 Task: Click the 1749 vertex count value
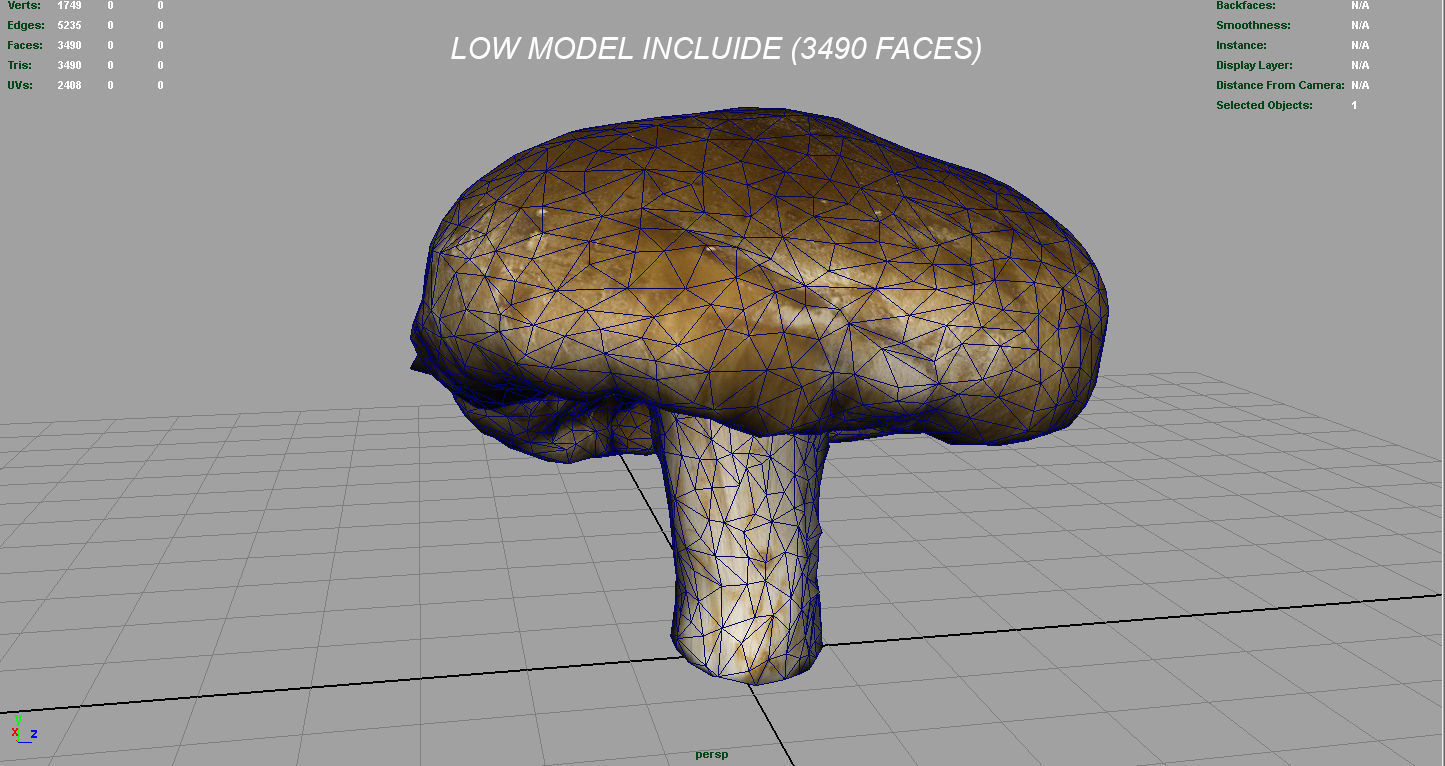point(70,5)
